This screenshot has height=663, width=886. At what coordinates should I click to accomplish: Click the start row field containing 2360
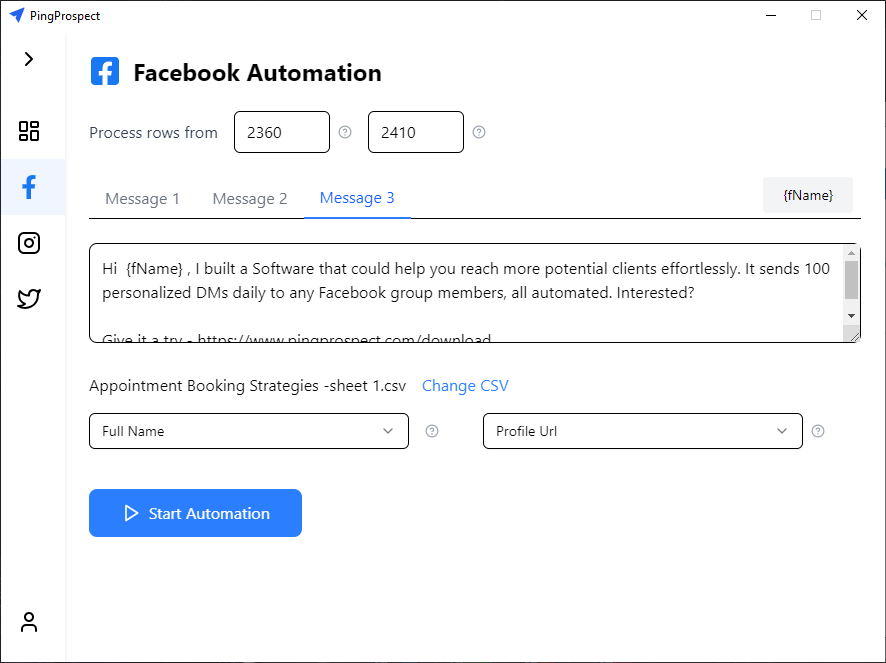[281, 132]
